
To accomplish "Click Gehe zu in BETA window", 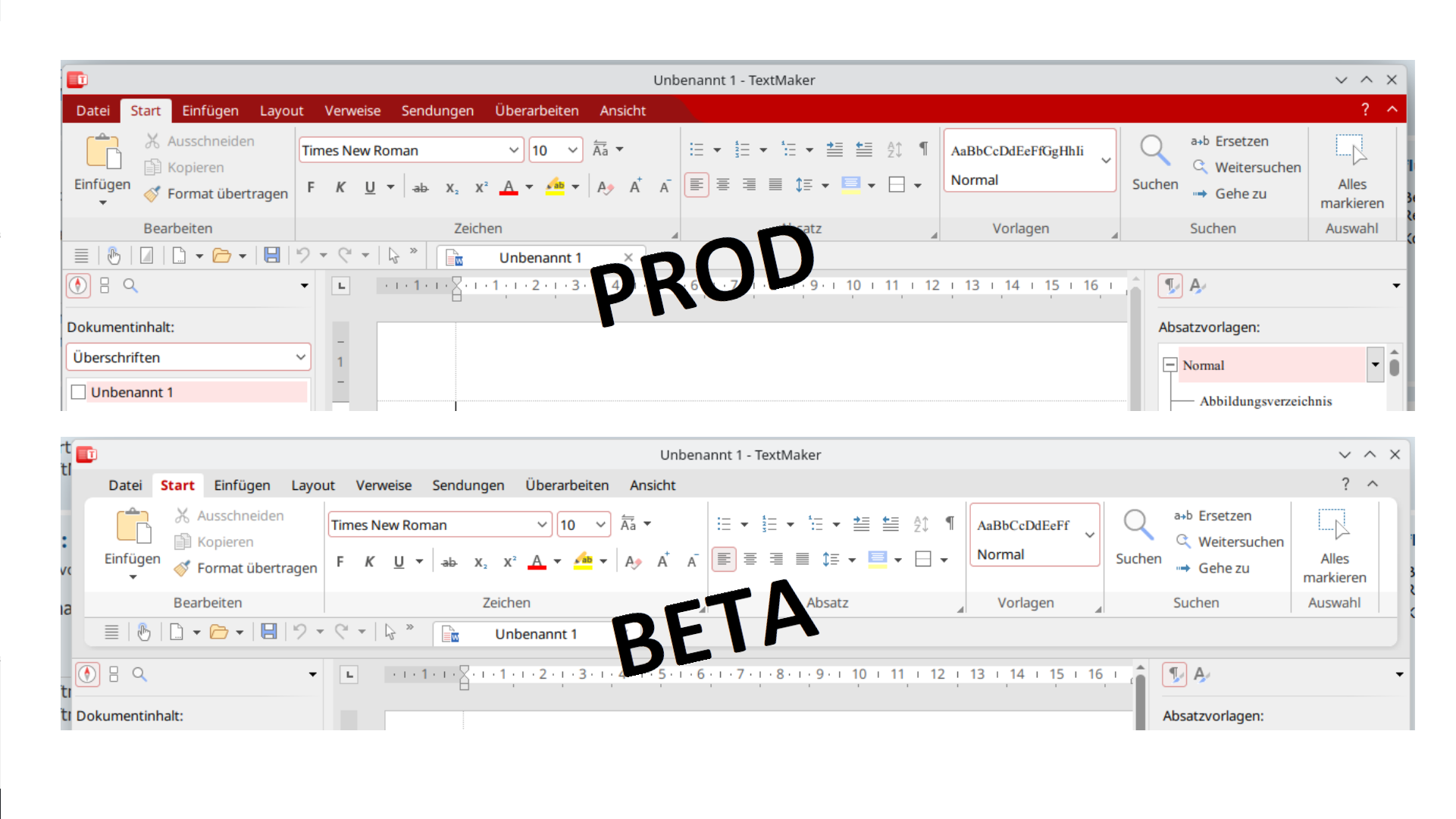I will [1213, 568].
